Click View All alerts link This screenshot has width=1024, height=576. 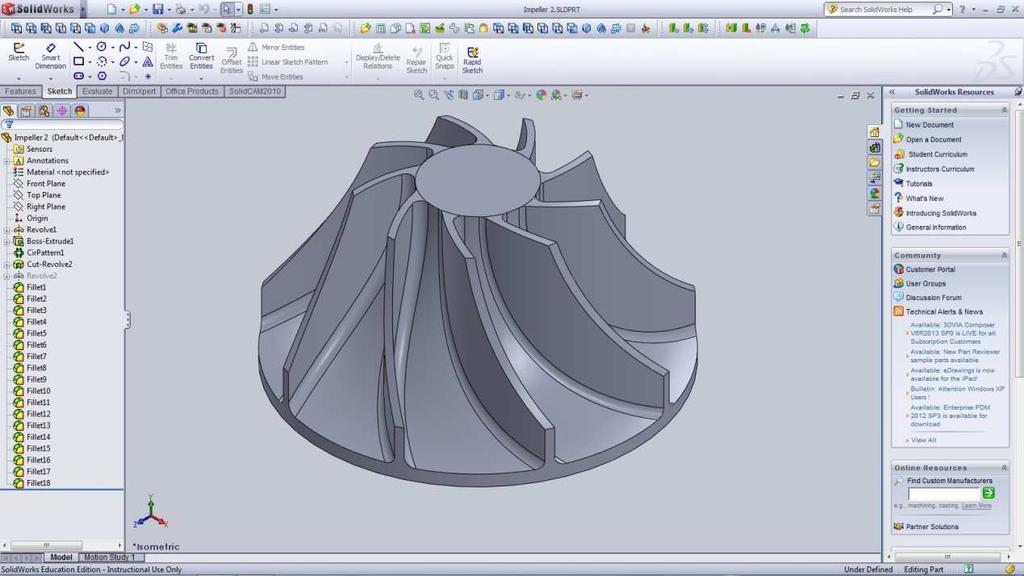[x=923, y=440]
